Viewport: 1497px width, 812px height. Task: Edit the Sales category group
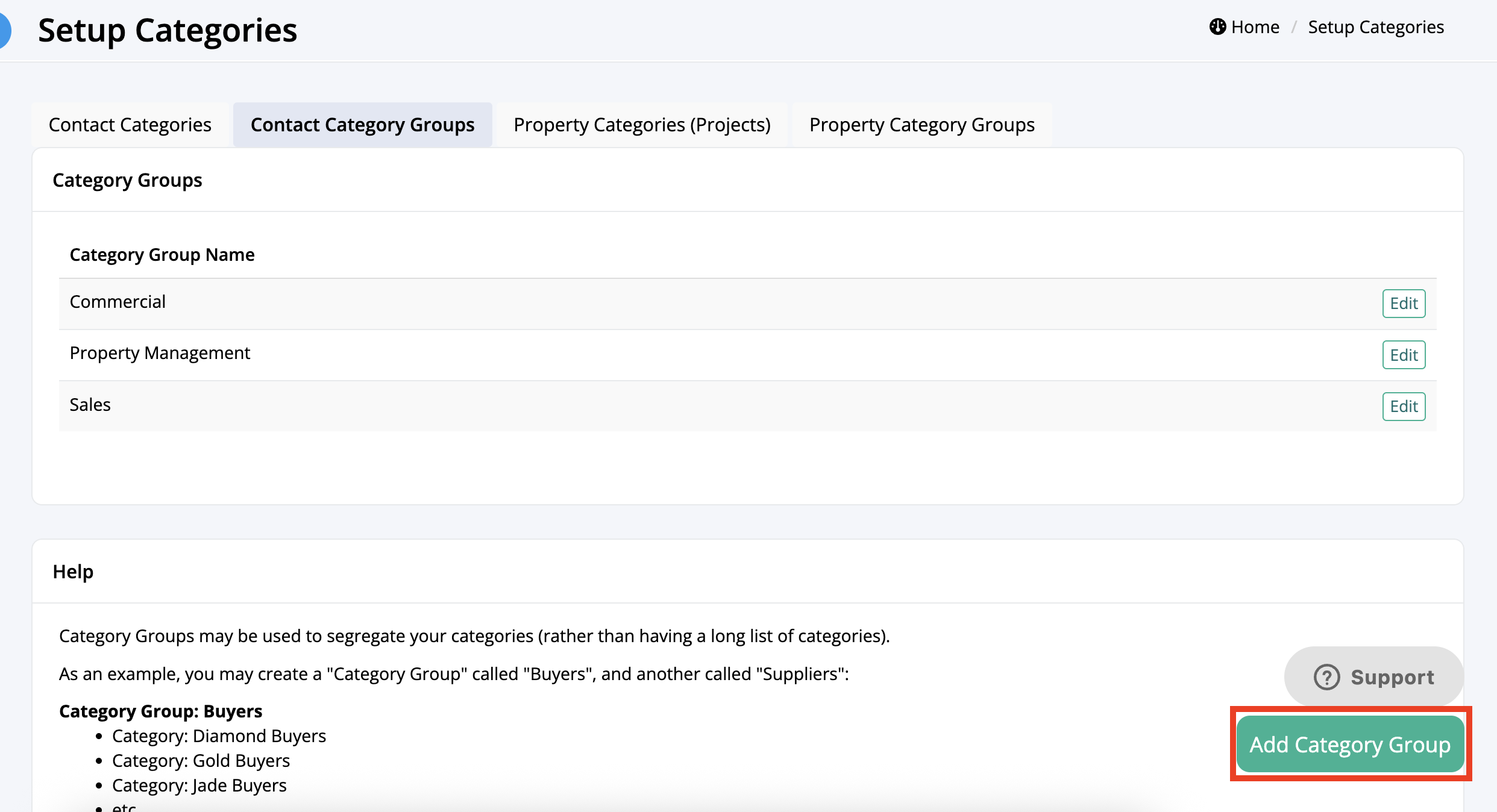click(1403, 407)
